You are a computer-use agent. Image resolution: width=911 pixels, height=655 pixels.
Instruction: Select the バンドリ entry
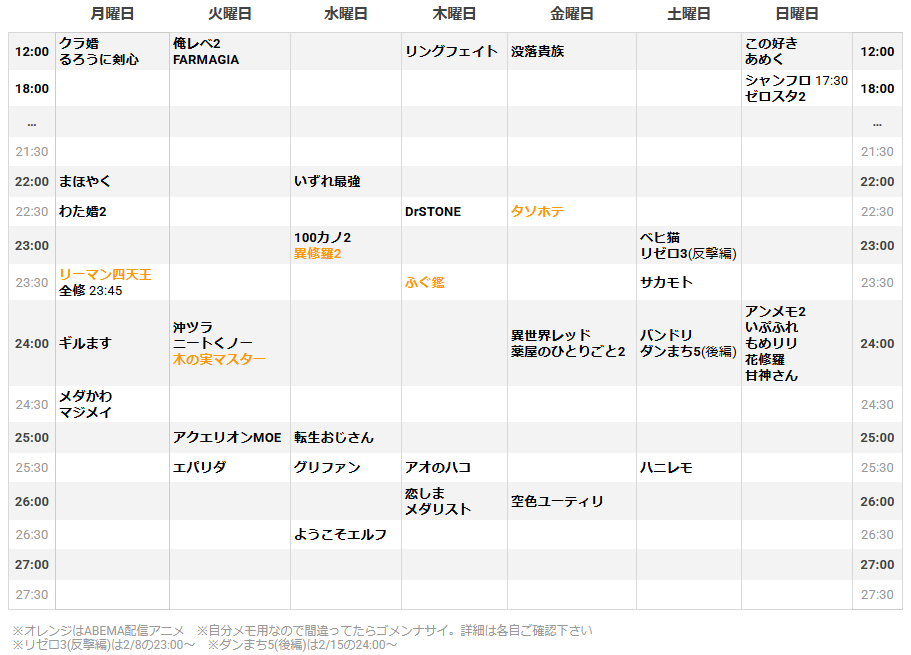coord(666,336)
